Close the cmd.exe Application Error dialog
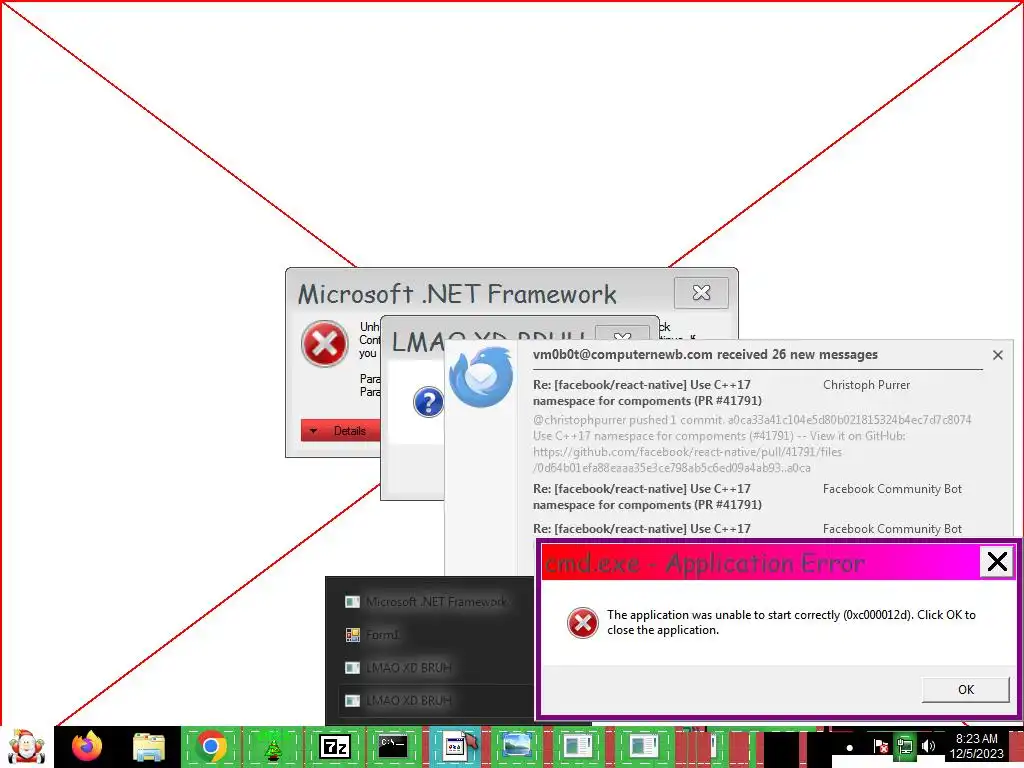This screenshot has width=1024, height=768. [997, 562]
